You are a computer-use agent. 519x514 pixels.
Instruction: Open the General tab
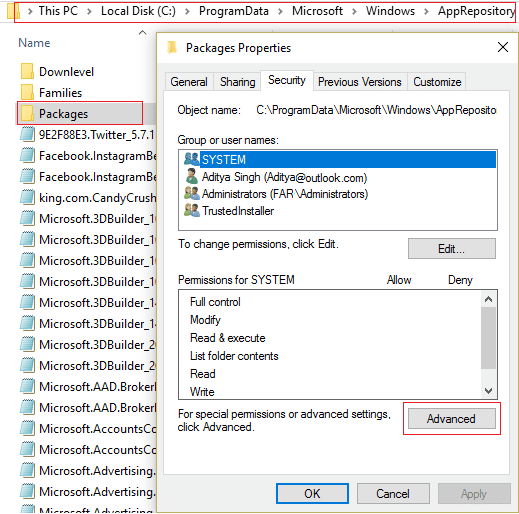click(x=189, y=82)
